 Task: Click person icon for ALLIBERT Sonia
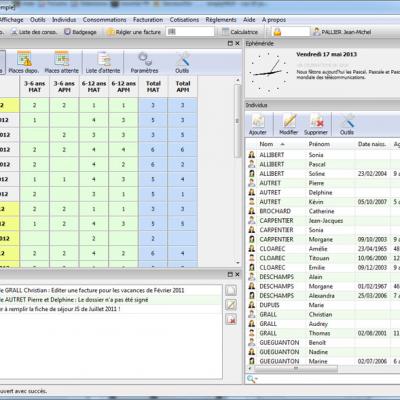[x=252, y=155]
